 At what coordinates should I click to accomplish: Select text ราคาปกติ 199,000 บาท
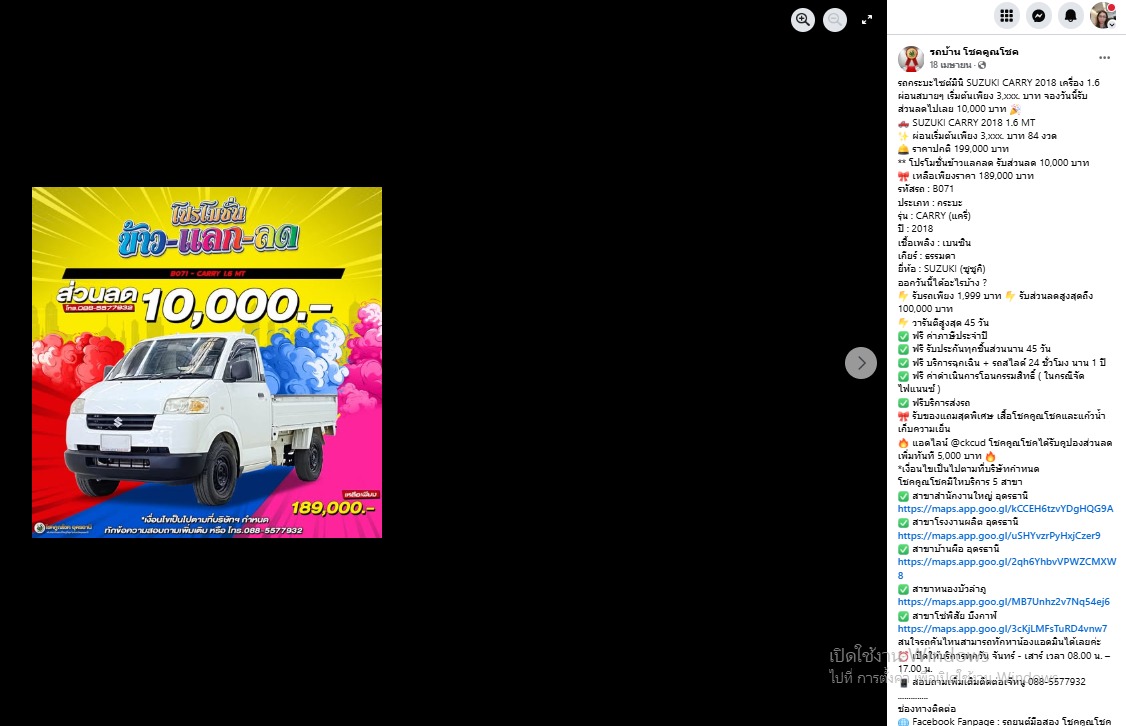click(x=960, y=149)
